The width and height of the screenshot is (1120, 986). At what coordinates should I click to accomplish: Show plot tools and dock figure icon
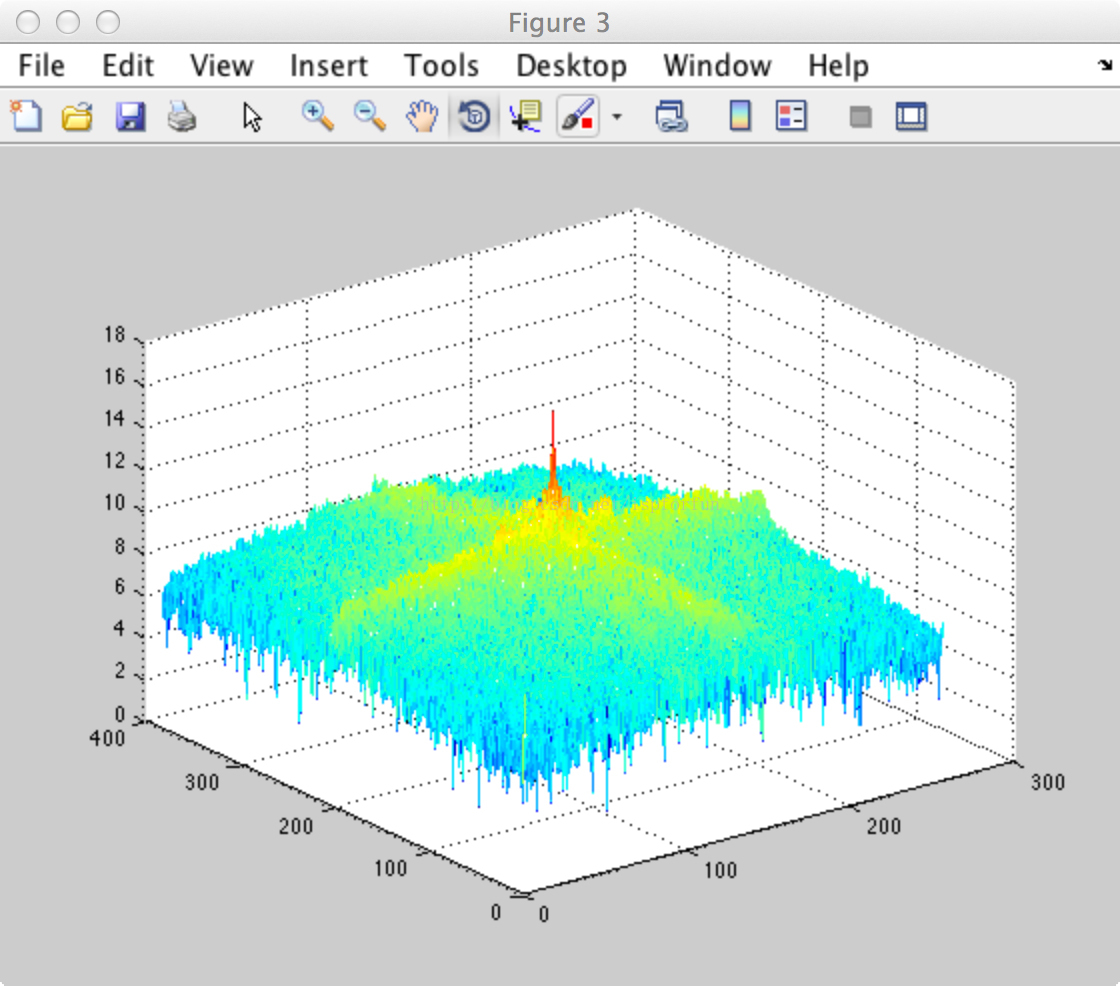(x=911, y=116)
